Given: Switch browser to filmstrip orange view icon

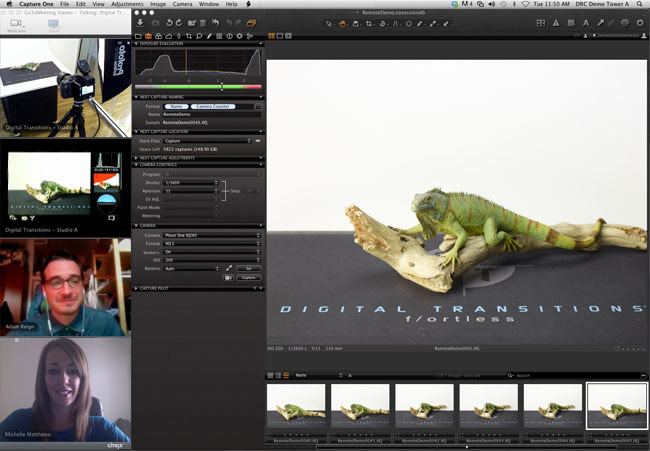Looking at the screenshot, I should [286, 375].
